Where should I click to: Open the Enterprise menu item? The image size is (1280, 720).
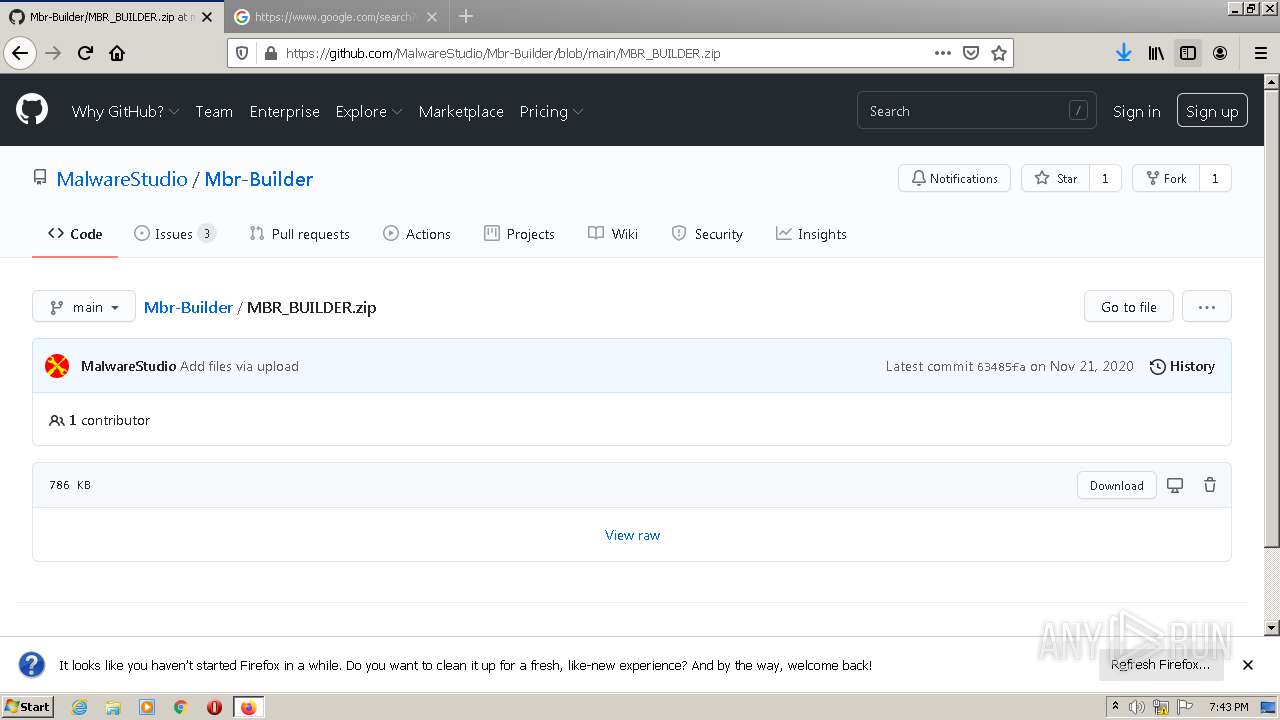(284, 111)
